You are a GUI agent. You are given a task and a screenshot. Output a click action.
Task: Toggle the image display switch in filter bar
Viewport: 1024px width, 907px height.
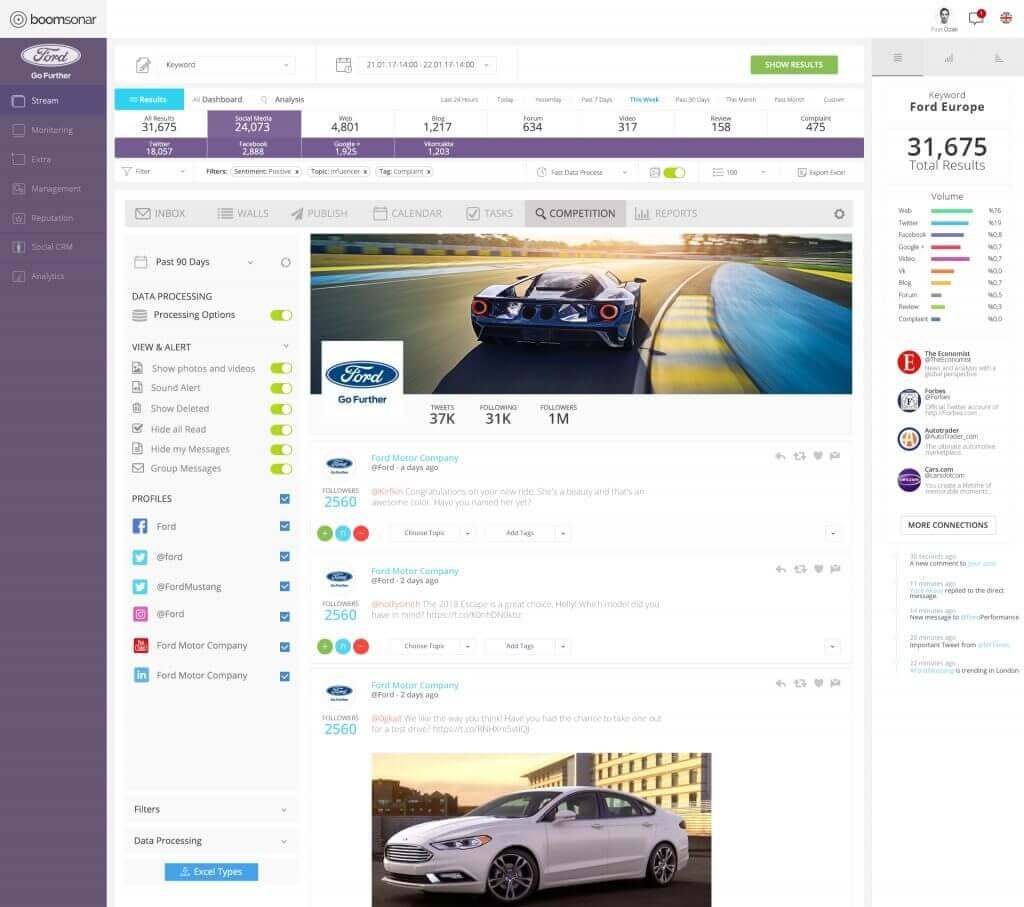click(x=674, y=172)
